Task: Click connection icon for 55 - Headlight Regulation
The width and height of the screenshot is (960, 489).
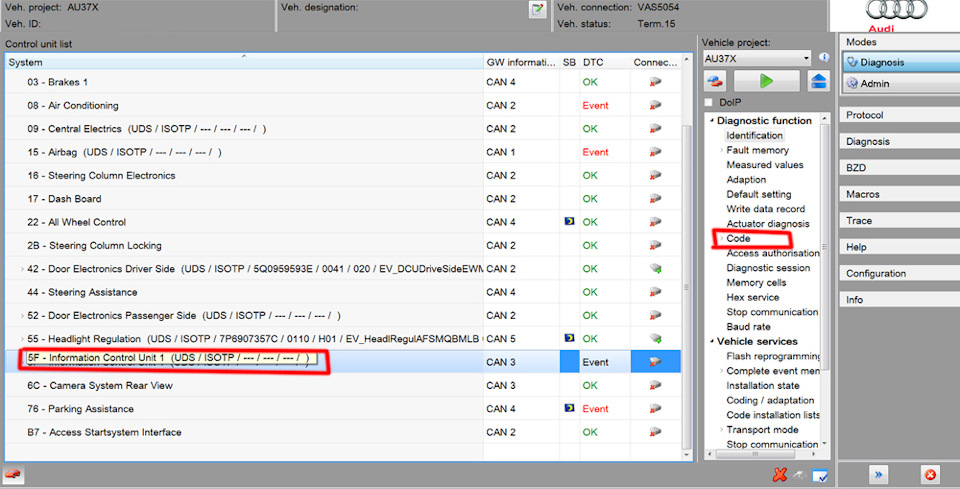Action: 655,338
